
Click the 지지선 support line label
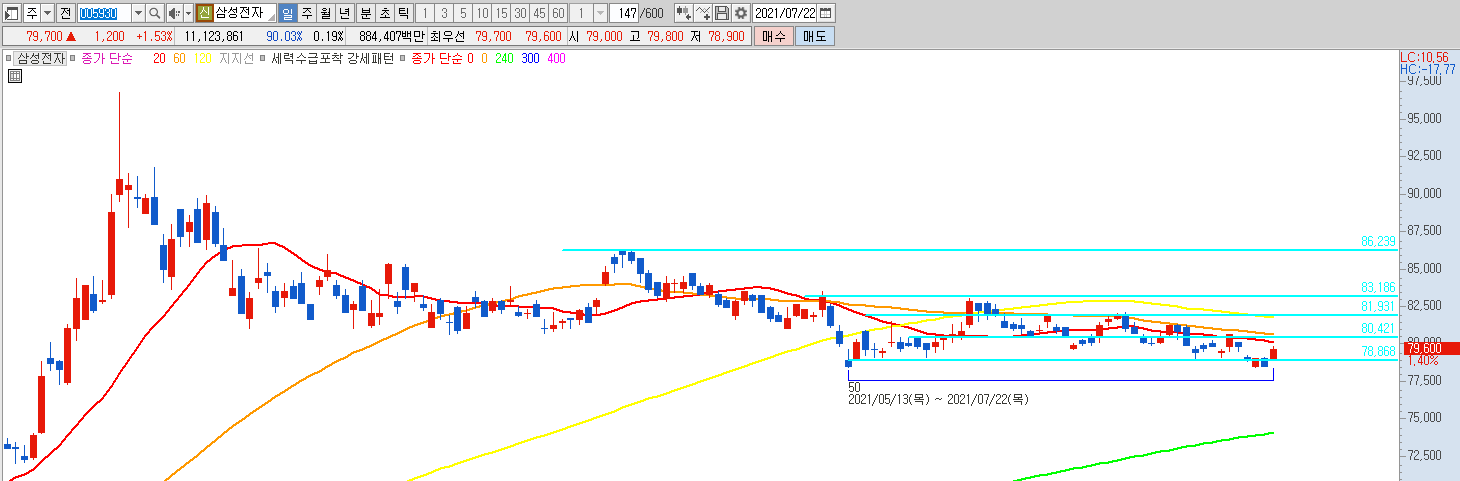pyautogui.click(x=236, y=59)
